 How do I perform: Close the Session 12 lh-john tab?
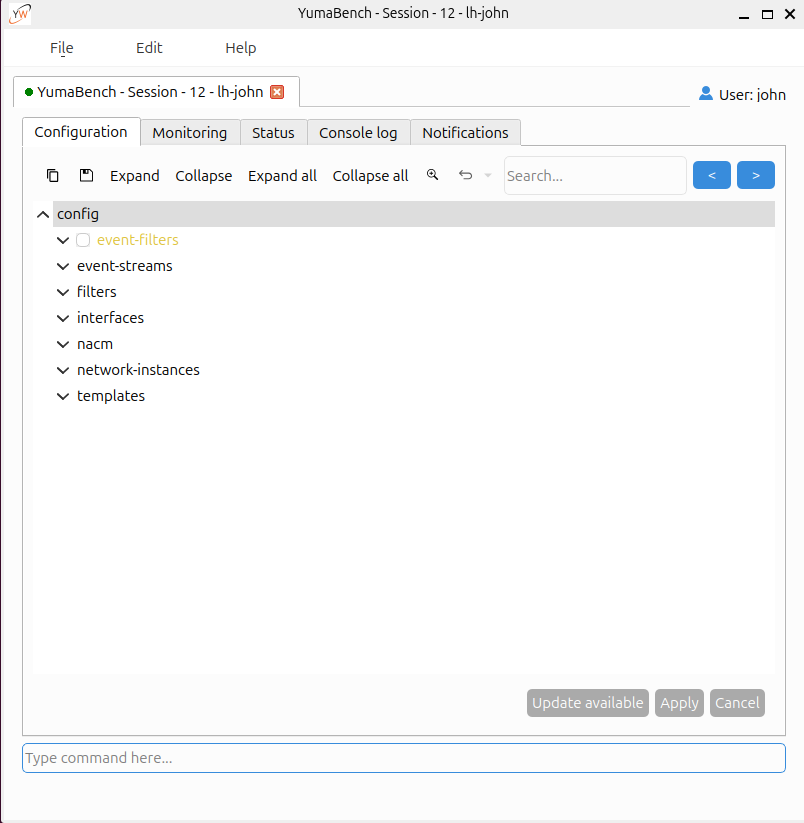tap(277, 92)
